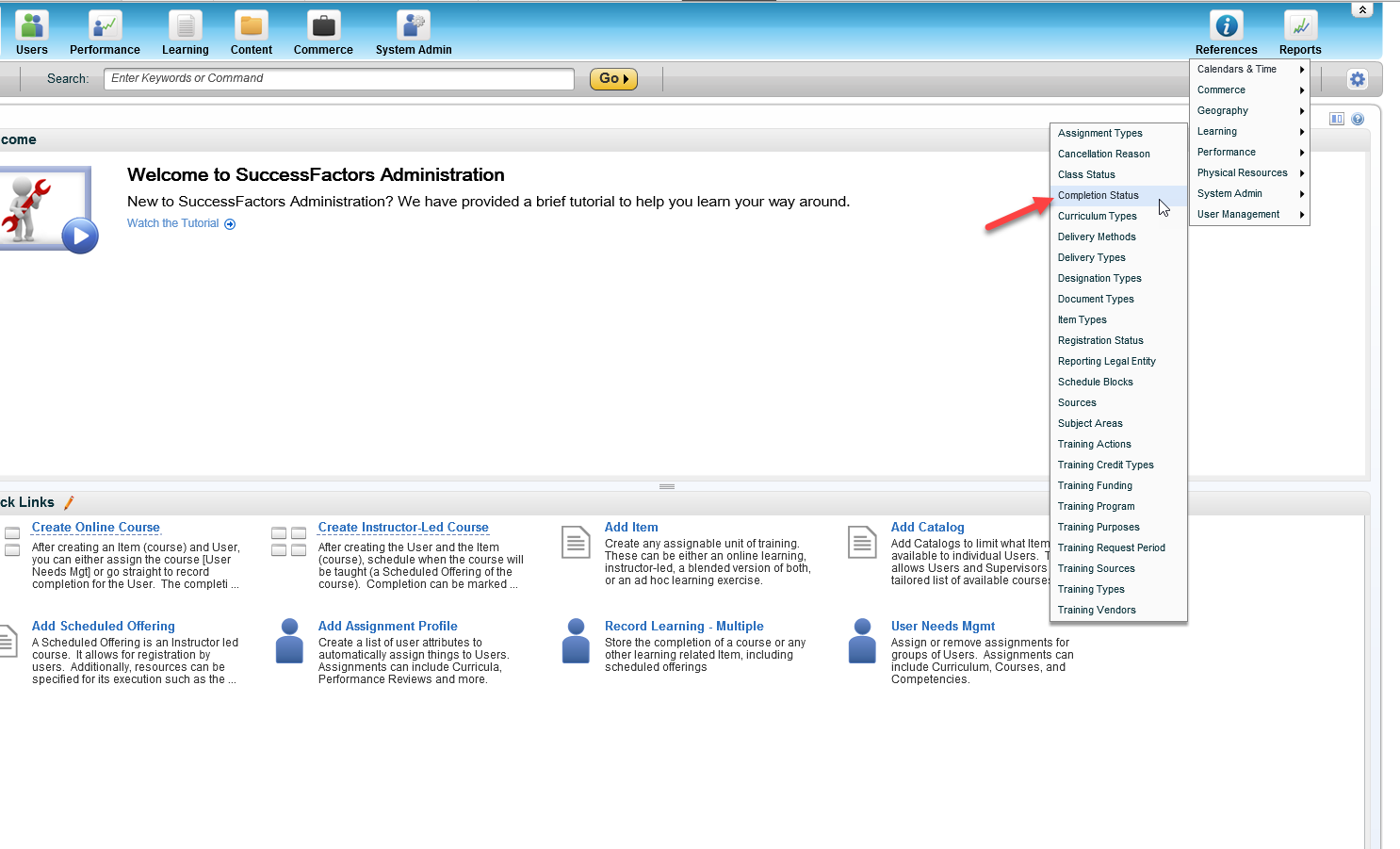Screen dimensions: 1400x849
Task: Click the Add Assignment Profile person icon
Action: pos(289,642)
